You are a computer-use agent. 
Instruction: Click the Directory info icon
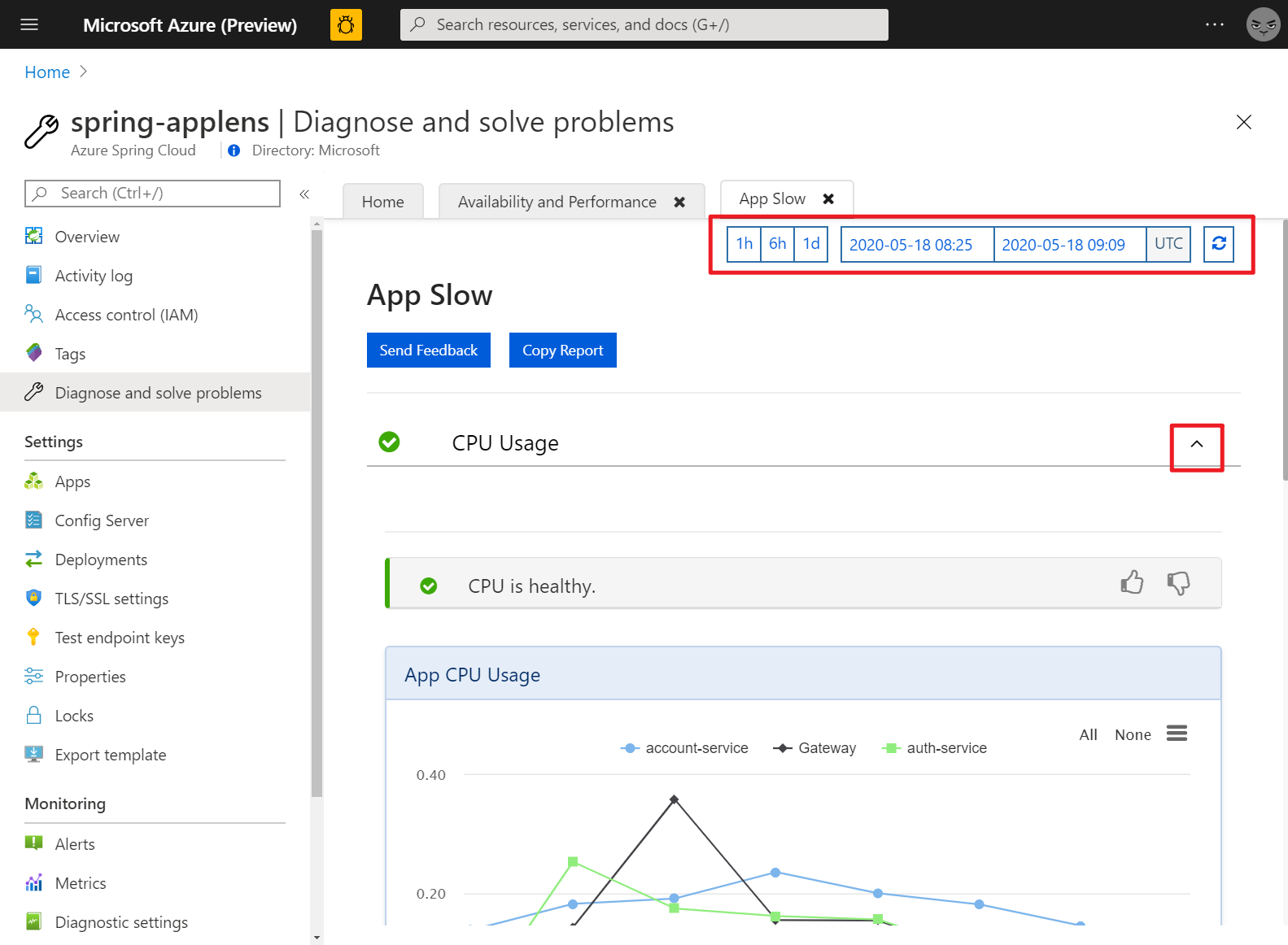pyautogui.click(x=234, y=150)
